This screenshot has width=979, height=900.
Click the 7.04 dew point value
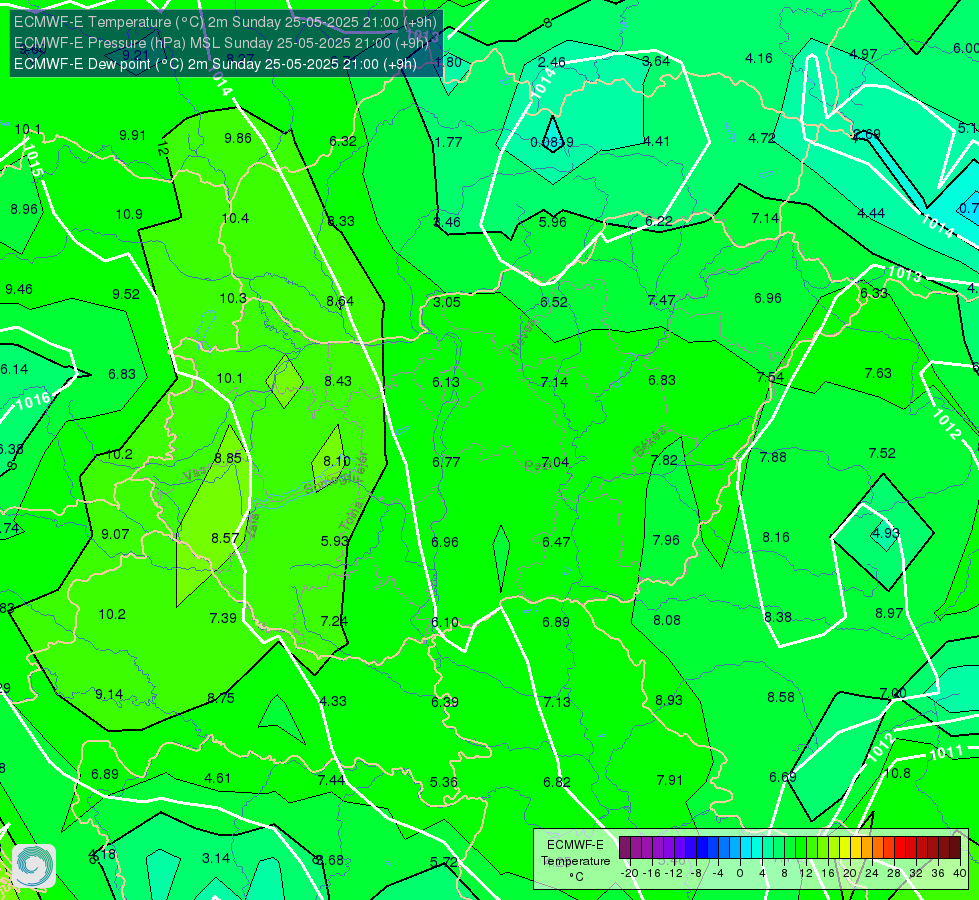click(555, 462)
